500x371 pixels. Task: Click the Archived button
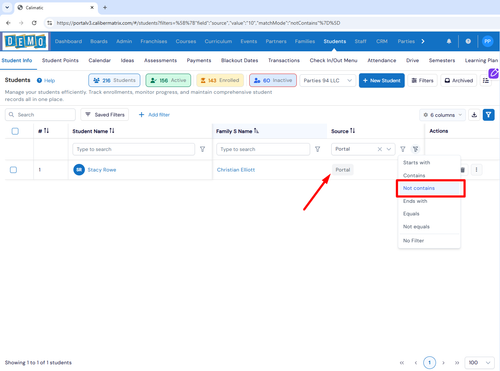459,81
